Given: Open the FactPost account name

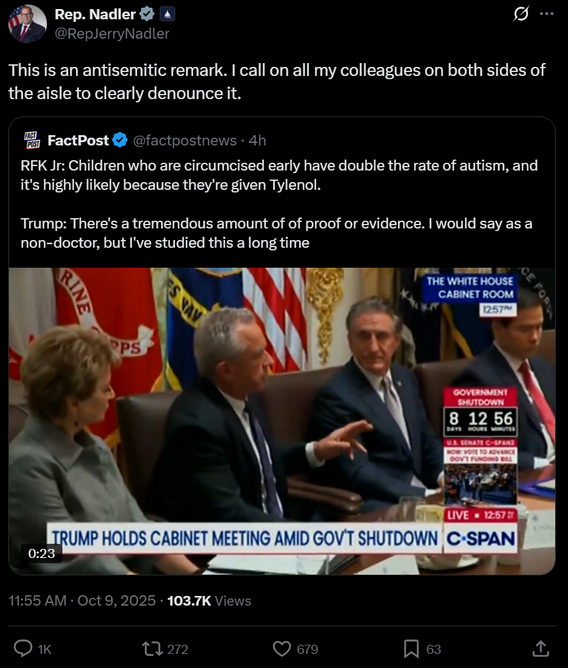Looking at the screenshot, I should [x=78, y=140].
